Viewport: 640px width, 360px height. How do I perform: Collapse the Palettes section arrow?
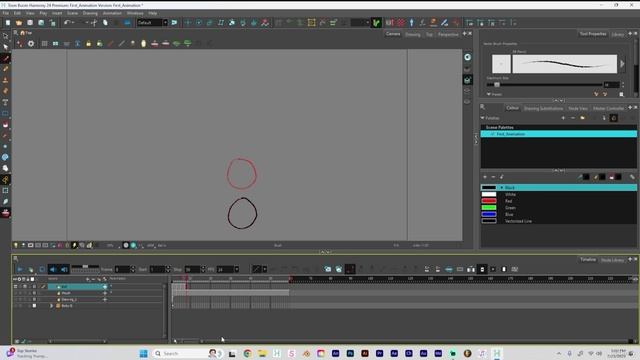click(482, 118)
